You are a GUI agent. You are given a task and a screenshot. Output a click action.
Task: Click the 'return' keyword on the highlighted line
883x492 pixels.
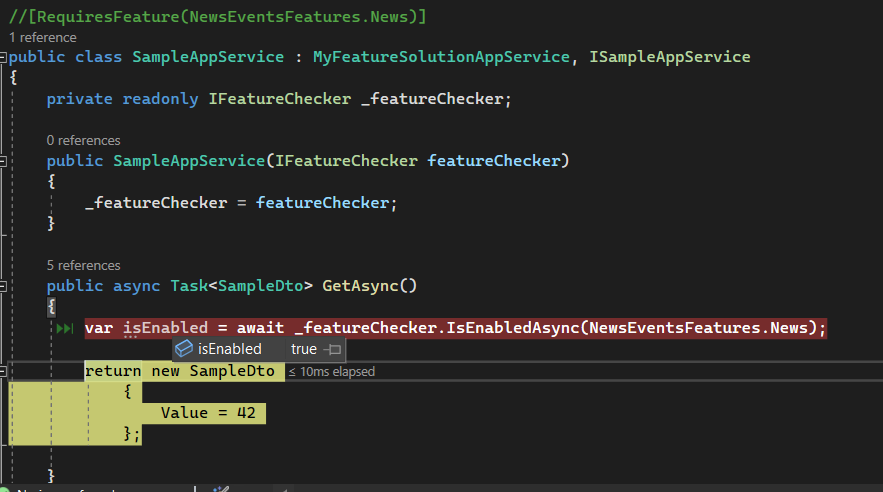coord(113,371)
